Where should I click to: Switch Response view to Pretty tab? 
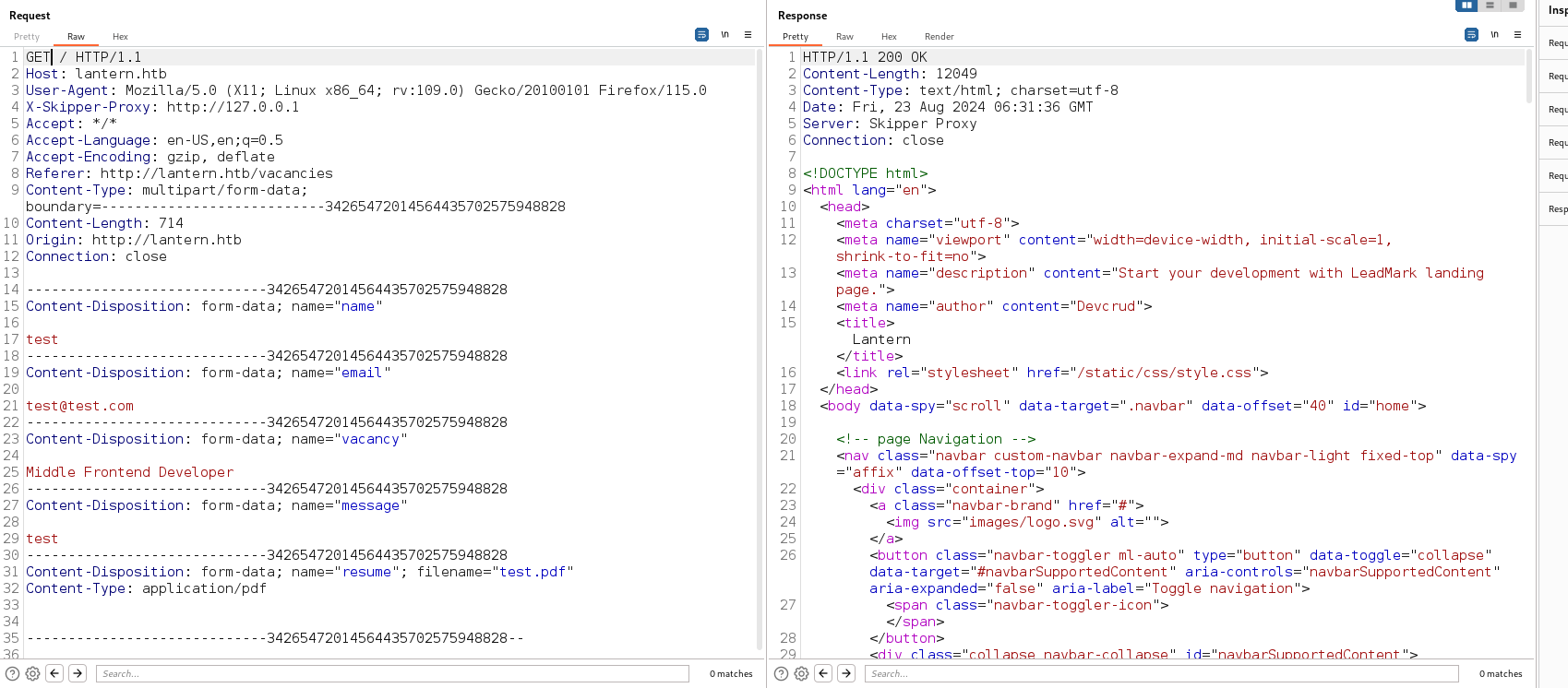point(796,37)
